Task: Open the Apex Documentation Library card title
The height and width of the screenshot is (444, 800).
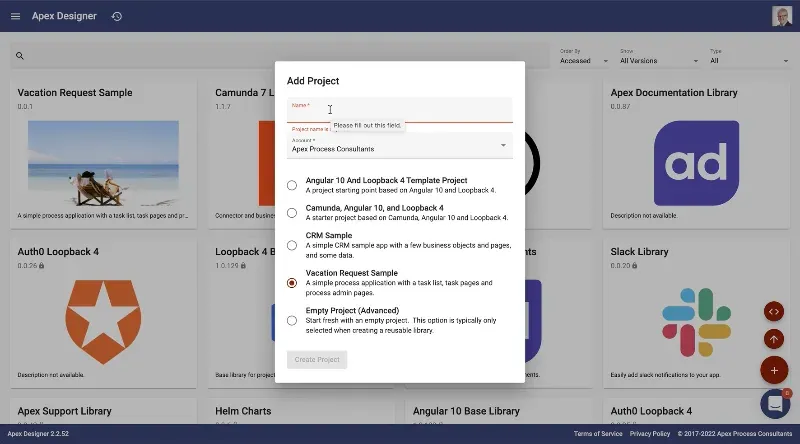Action: click(674, 92)
